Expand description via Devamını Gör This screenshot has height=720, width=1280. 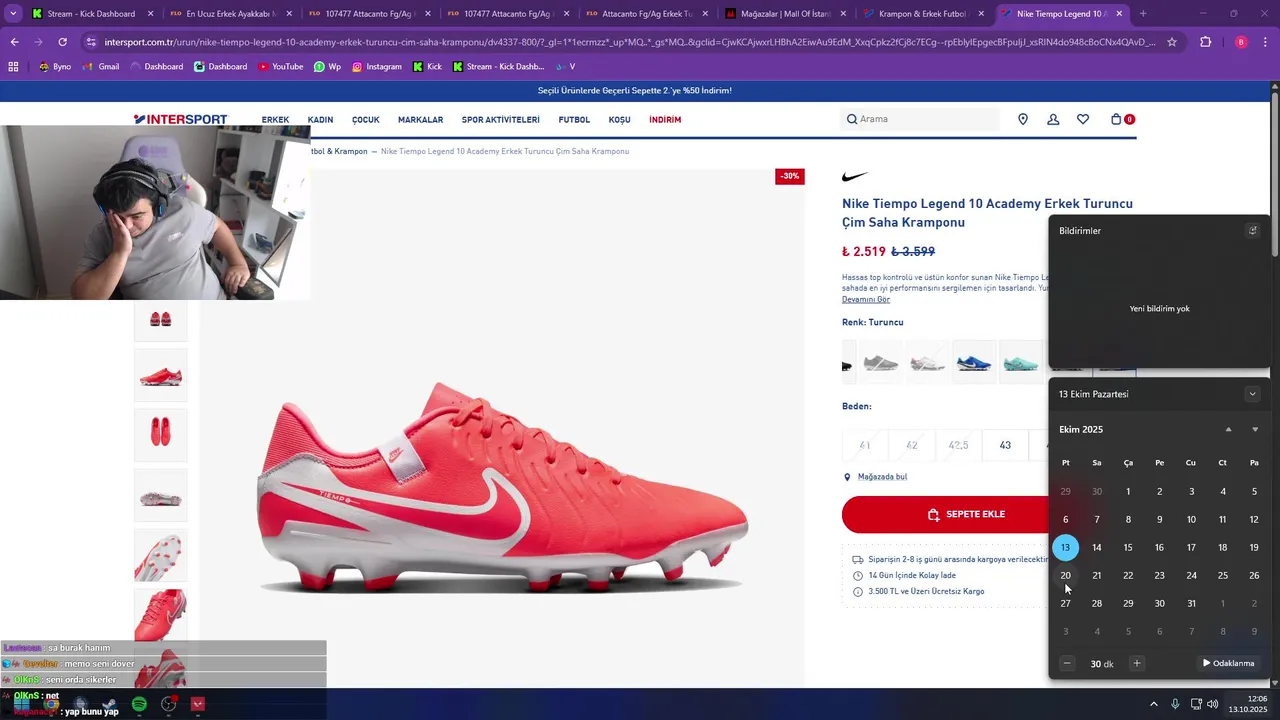[866, 299]
